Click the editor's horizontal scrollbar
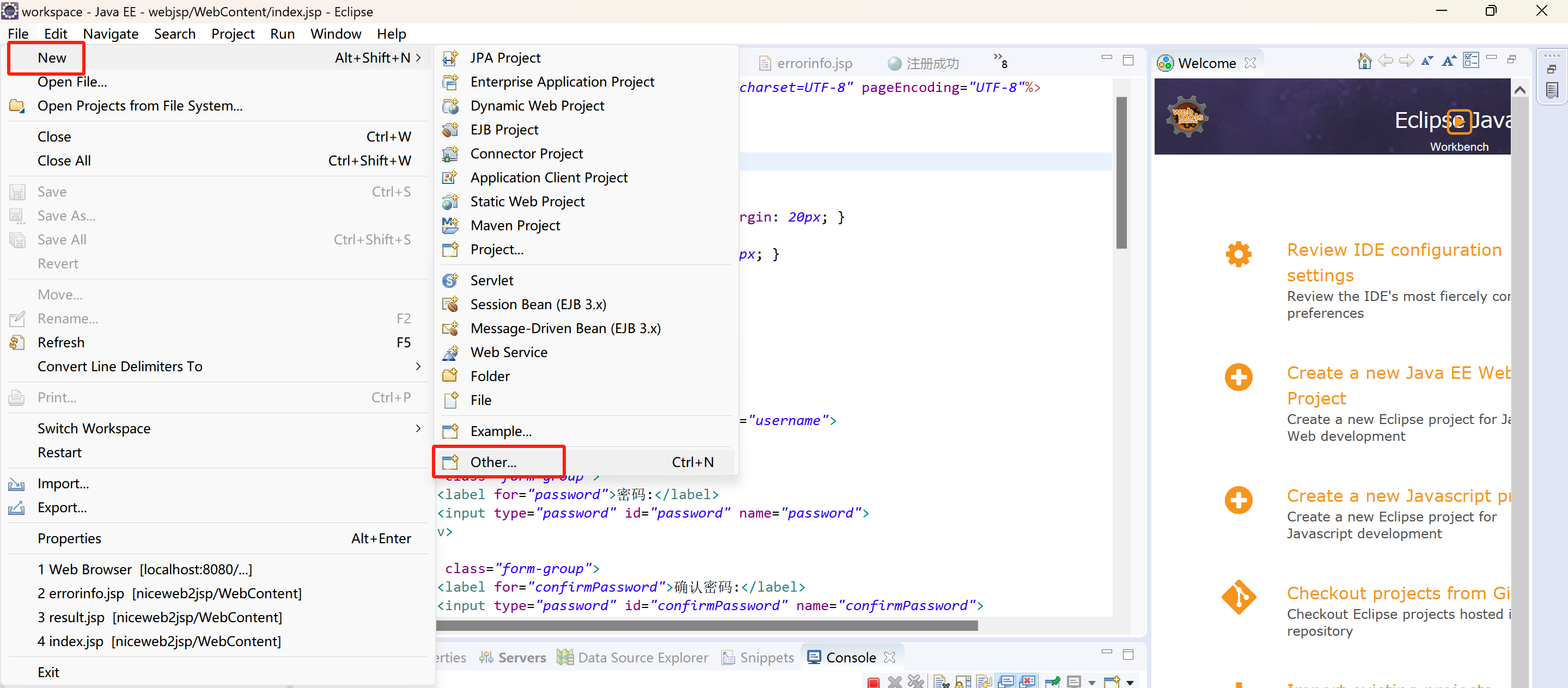 pos(706,625)
